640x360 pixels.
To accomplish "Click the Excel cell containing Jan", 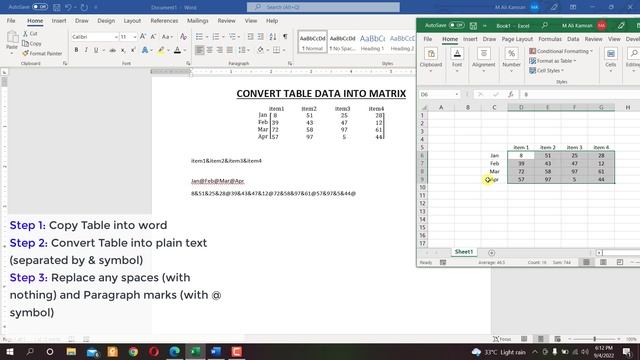I will point(494,156).
